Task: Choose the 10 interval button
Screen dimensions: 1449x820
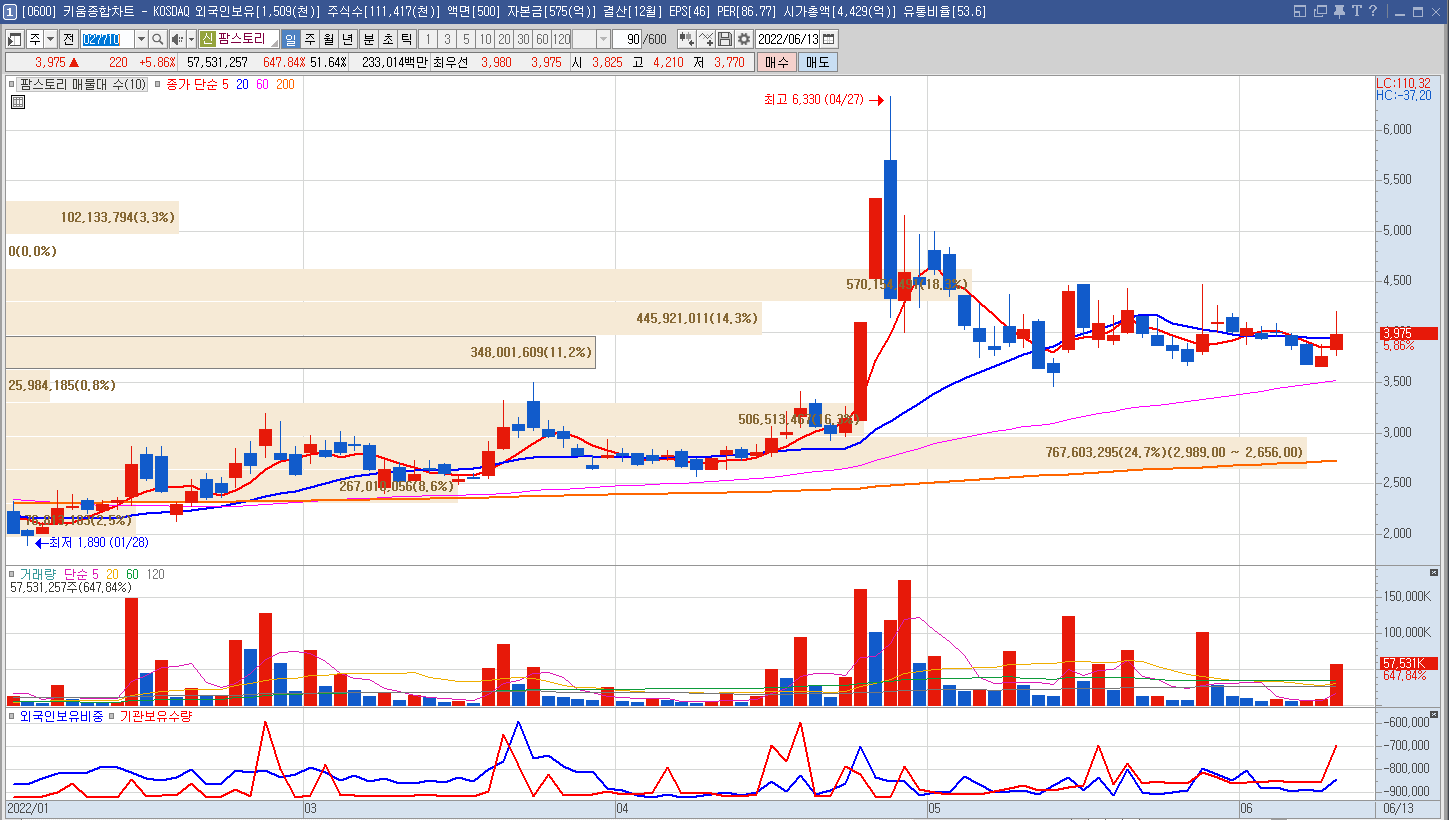Action: (484, 39)
